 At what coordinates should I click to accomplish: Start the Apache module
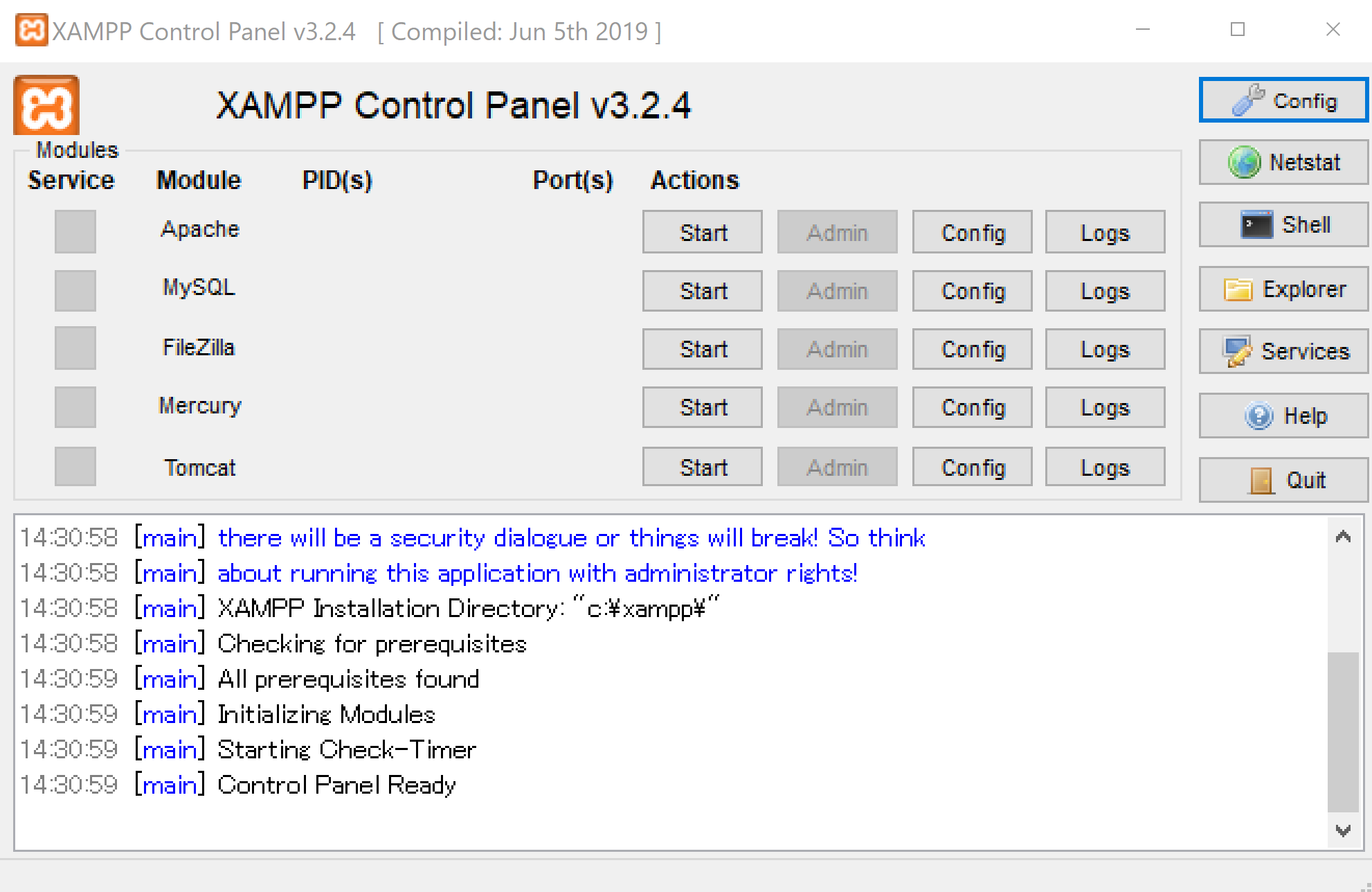coord(703,232)
